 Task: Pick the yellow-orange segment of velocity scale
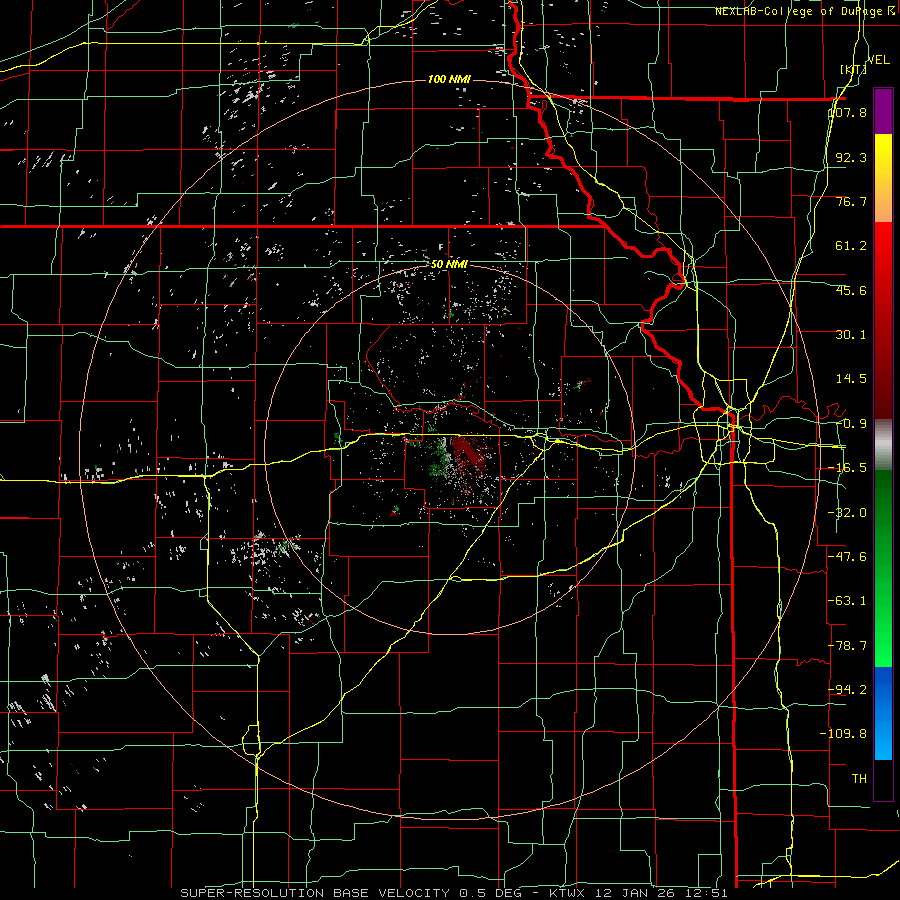(x=883, y=178)
